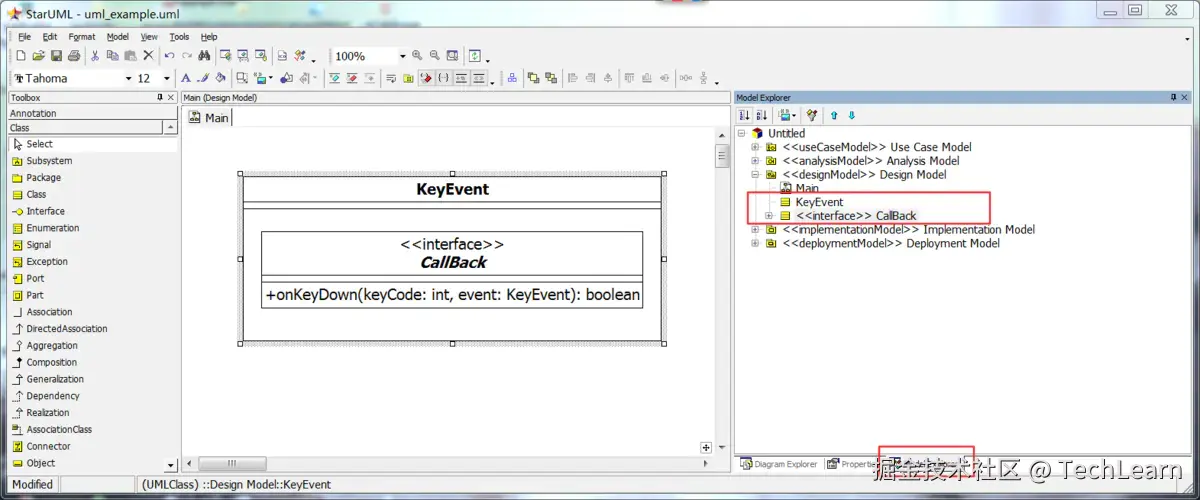Open the zoom percentage dropdown

pos(402,56)
